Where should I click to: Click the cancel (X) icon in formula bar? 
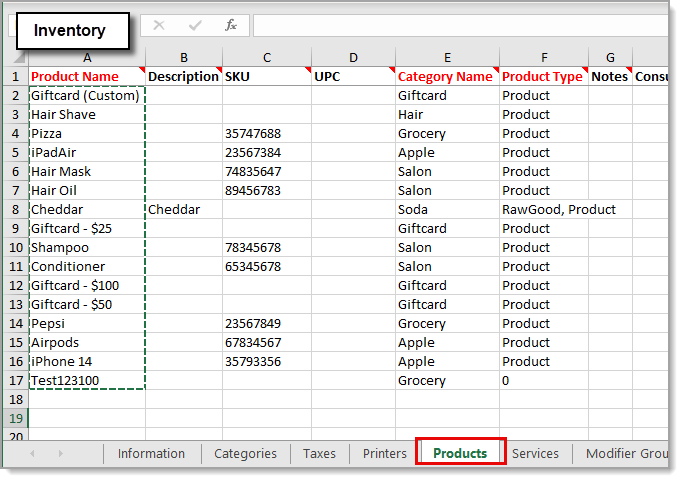(159, 25)
